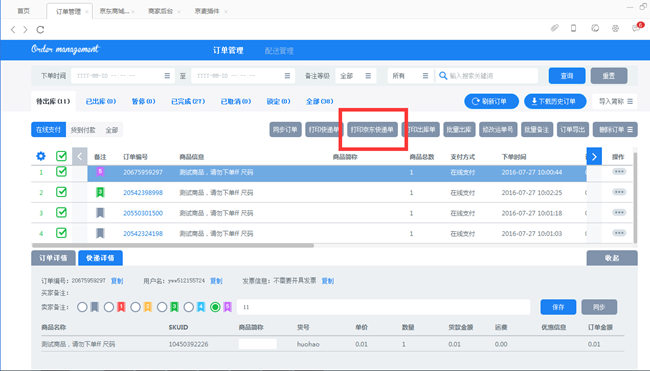Go forward with the forward arrow

click(25, 29)
